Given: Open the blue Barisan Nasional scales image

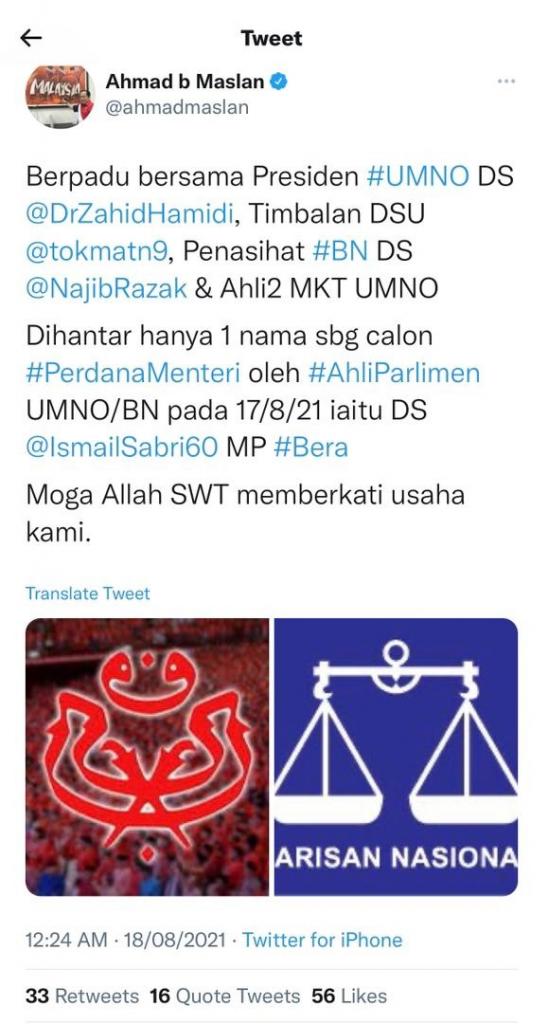Looking at the screenshot, I should (396, 757).
